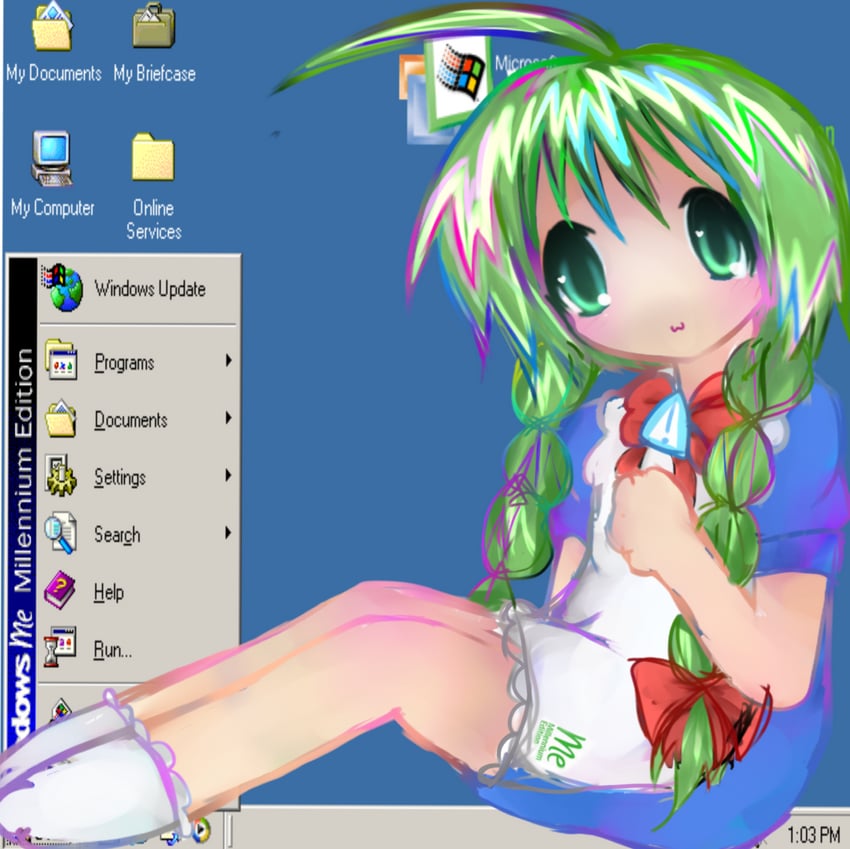Viewport: 850px width, 849px height.
Task: Expand the Programs submenu arrow
Action: click(228, 361)
